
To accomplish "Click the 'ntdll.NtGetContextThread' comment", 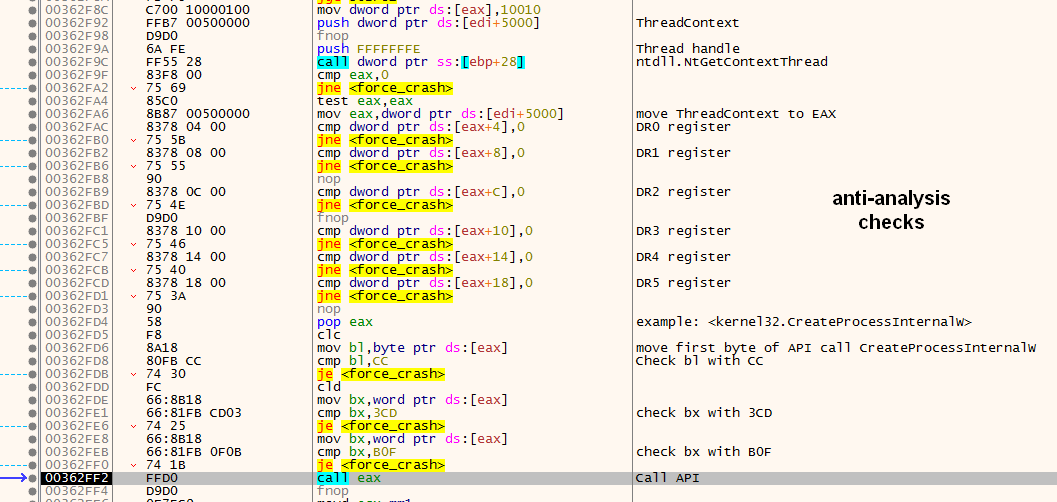I will (x=731, y=62).
